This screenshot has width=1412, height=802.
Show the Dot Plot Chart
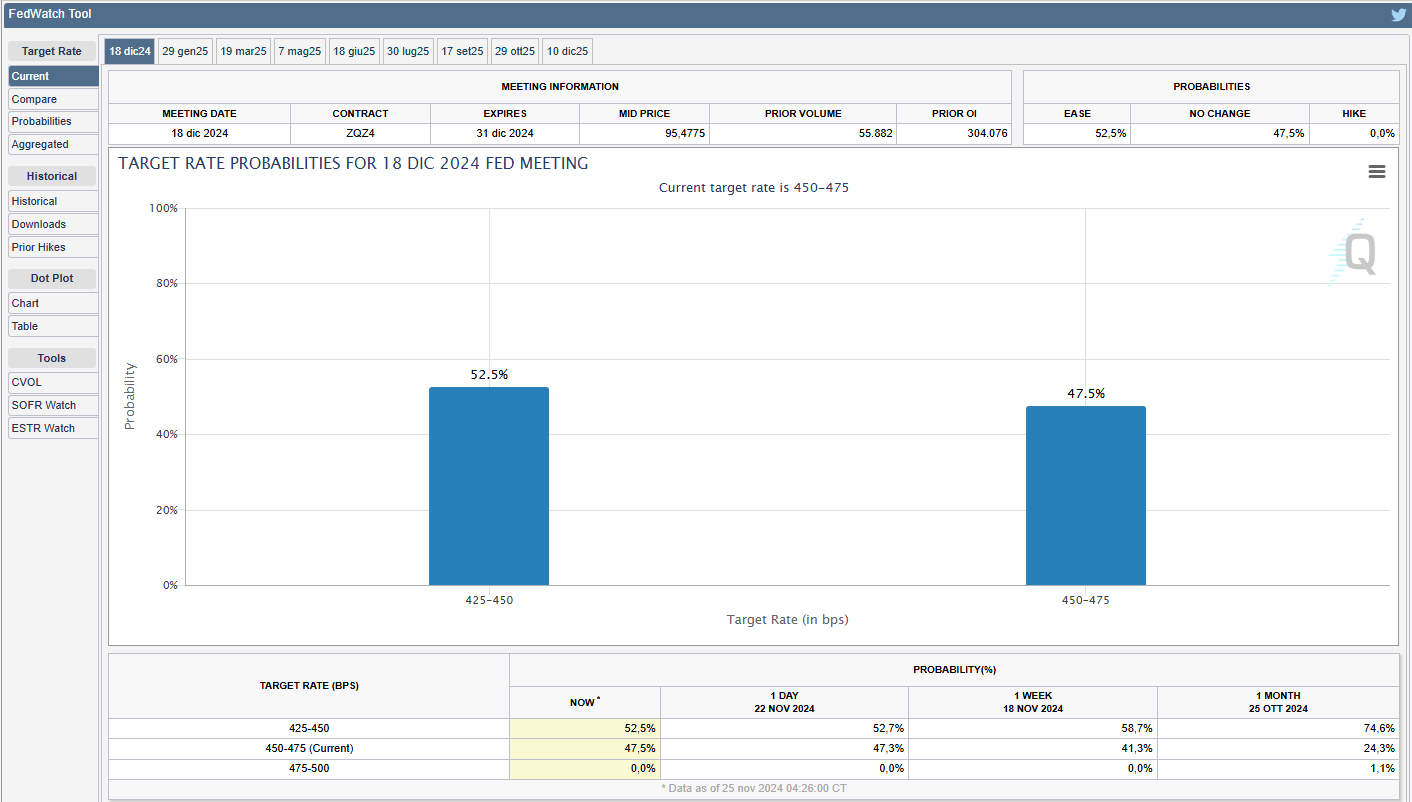[53, 303]
